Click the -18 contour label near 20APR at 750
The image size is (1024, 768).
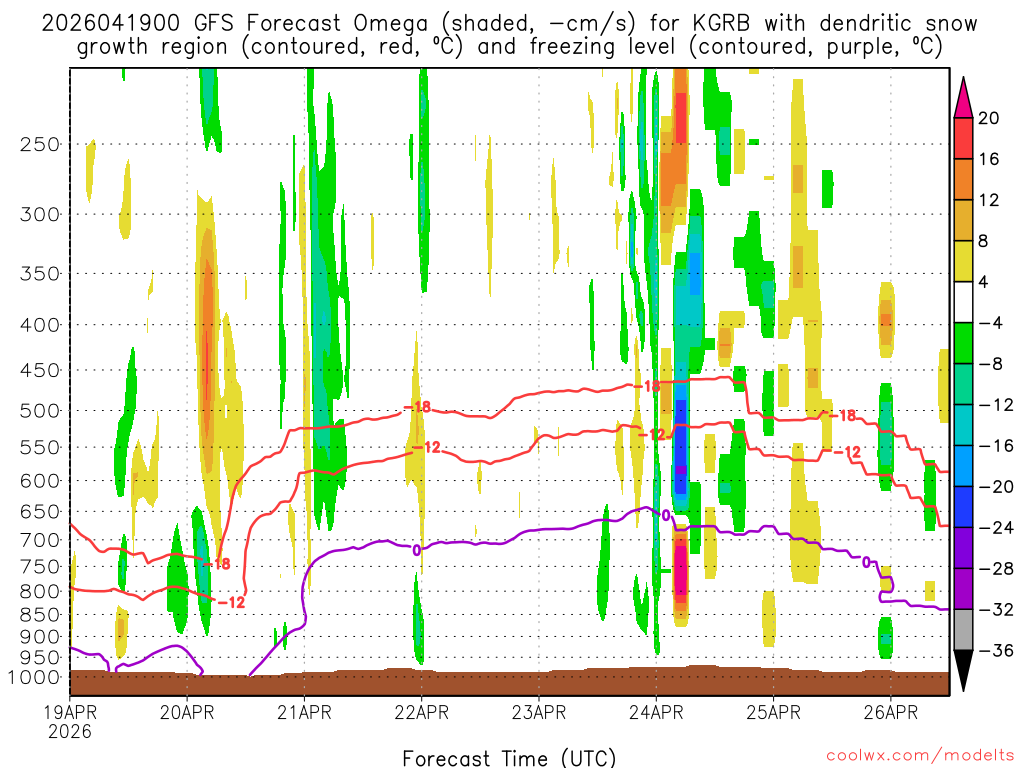217,564
